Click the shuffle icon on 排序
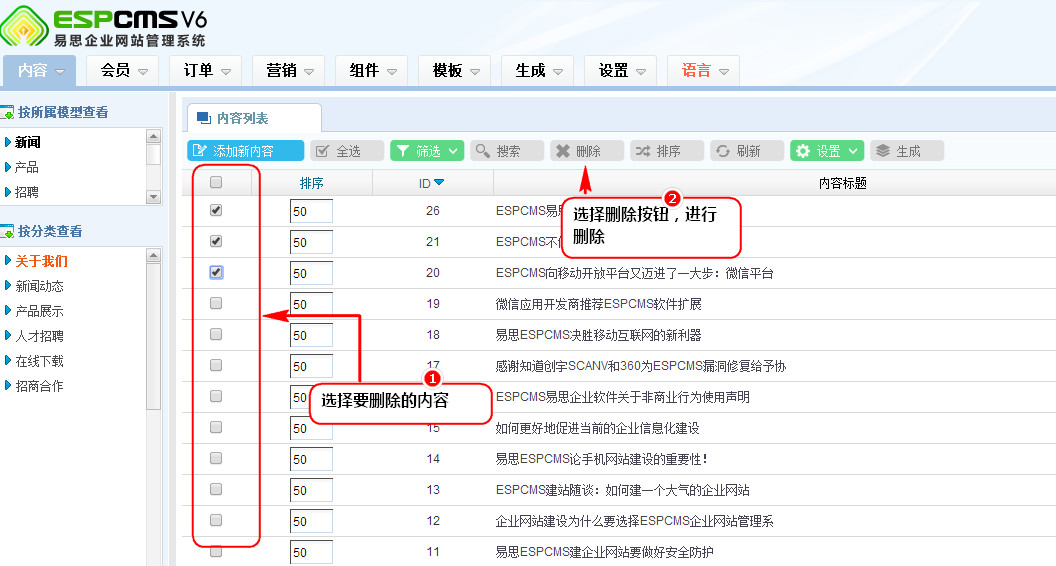The height and width of the screenshot is (566, 1056). [x=643, y=151]
